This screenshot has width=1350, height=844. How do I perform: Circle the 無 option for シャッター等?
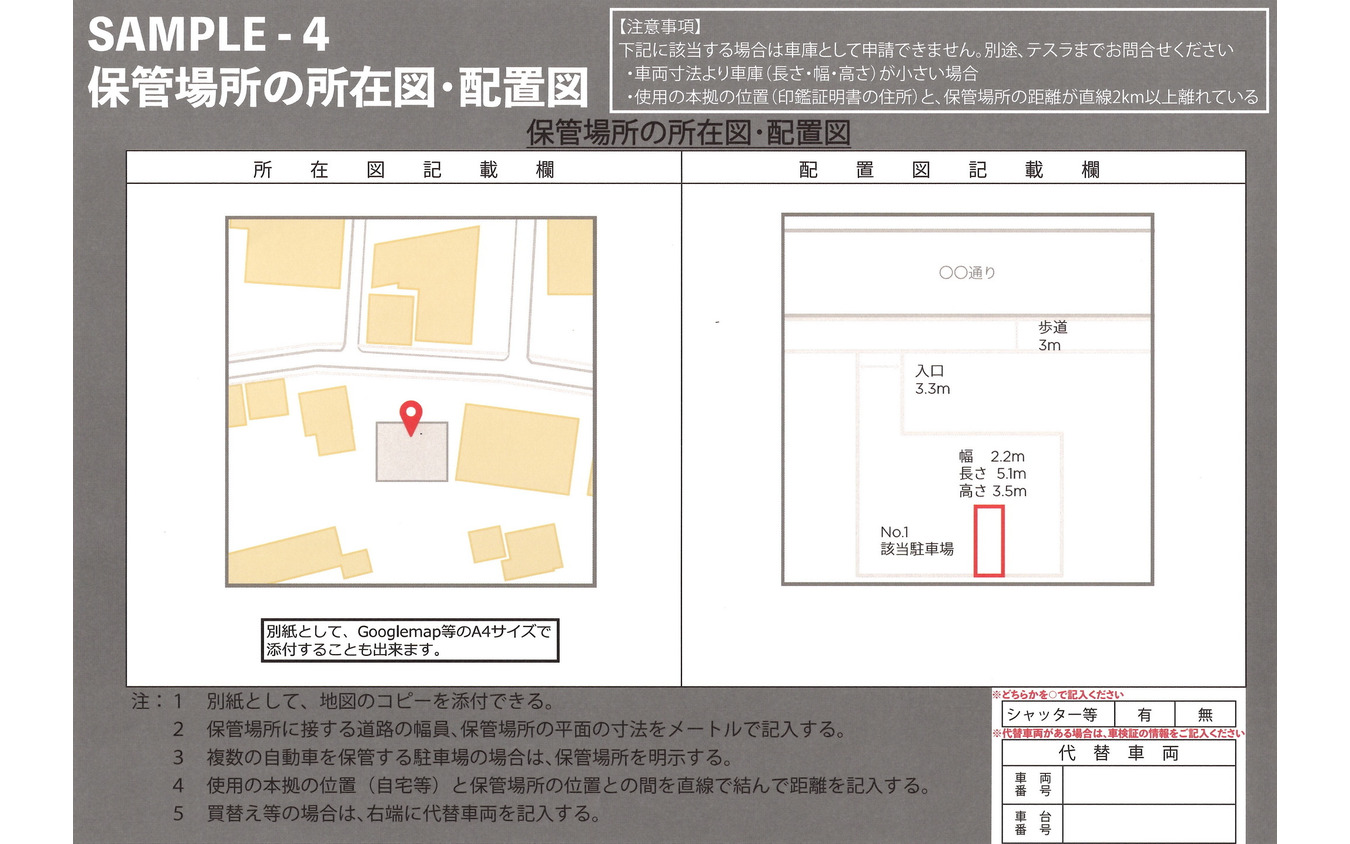point(1205,714)
